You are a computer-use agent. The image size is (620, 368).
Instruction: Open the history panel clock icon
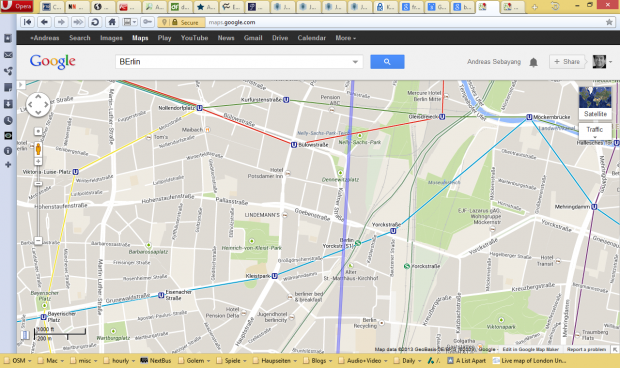[8, 120]
